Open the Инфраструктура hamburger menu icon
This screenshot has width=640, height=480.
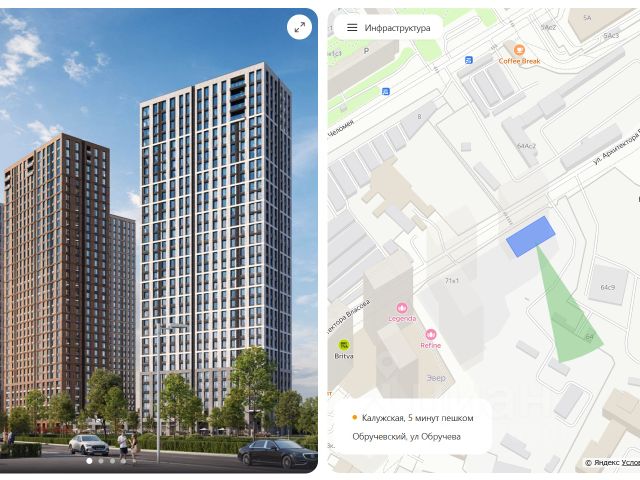[352, 28]
